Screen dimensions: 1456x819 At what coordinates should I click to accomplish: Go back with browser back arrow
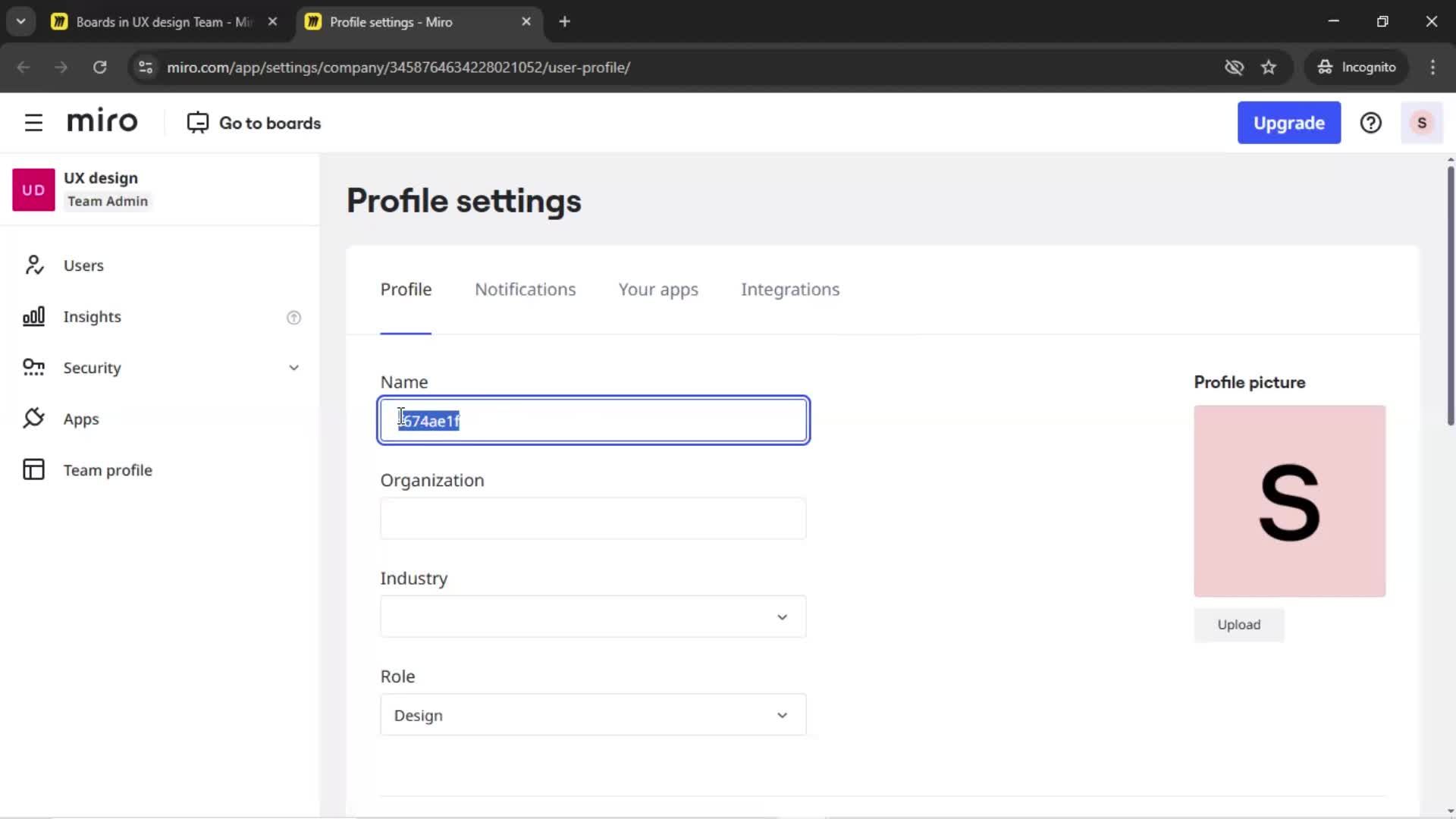24,67
